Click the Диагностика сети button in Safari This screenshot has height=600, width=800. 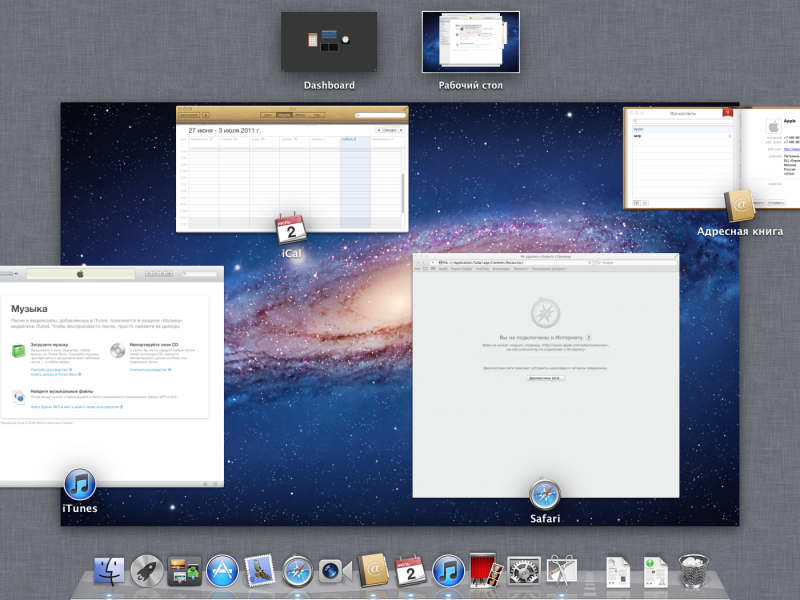[x=545, y=378]
